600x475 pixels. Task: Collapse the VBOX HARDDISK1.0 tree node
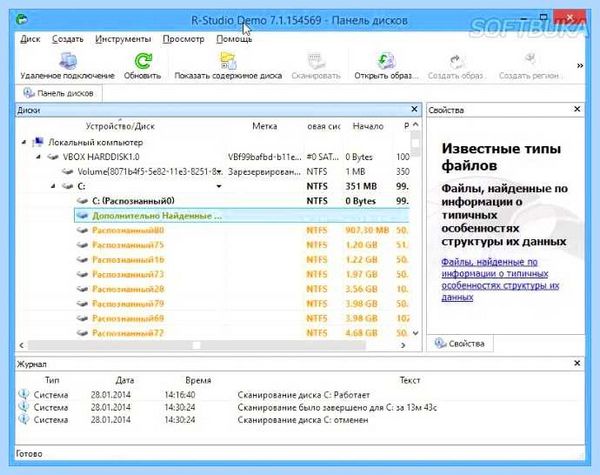click(x=38, y=157)
